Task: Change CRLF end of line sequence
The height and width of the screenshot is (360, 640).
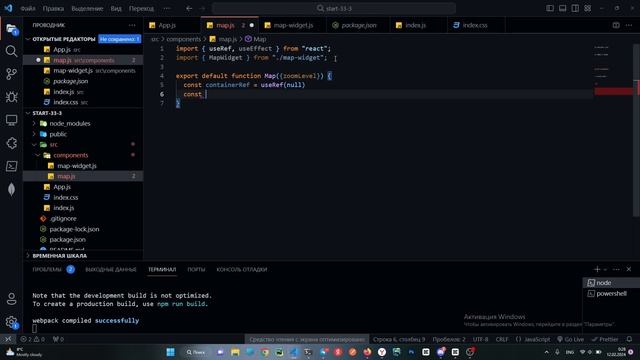Action: [x=502, y=339]
